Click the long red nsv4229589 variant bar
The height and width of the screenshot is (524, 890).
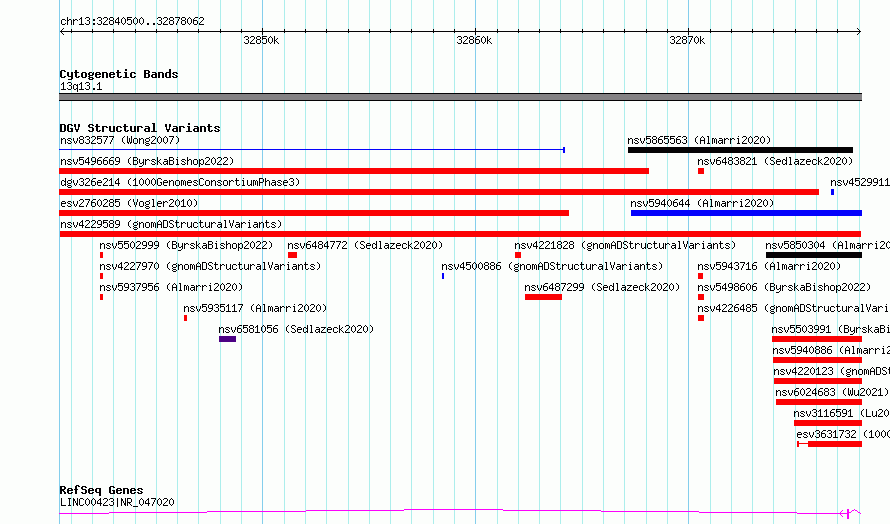[460, 234]
